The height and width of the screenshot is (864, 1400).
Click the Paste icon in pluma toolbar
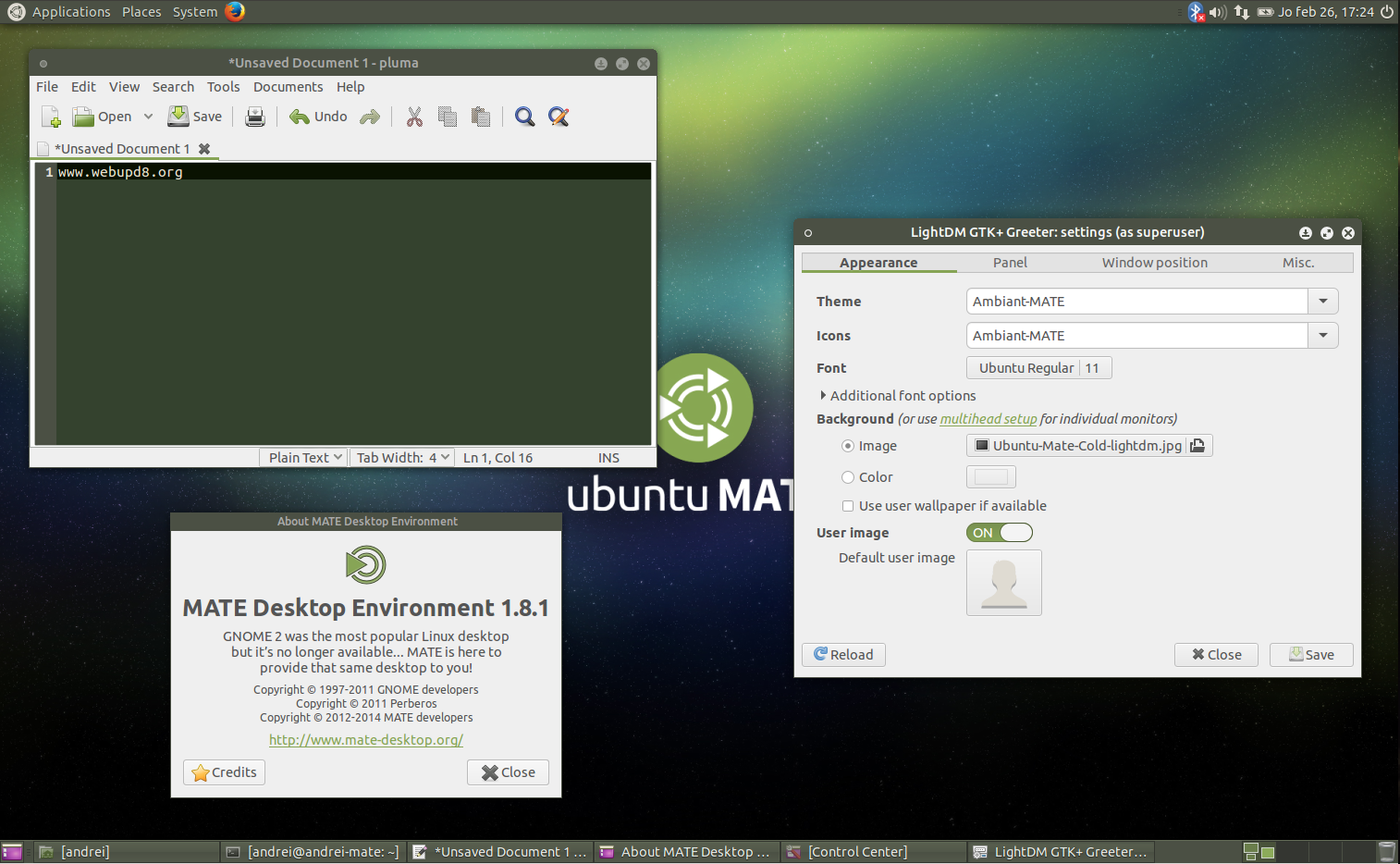click(480, 117)
